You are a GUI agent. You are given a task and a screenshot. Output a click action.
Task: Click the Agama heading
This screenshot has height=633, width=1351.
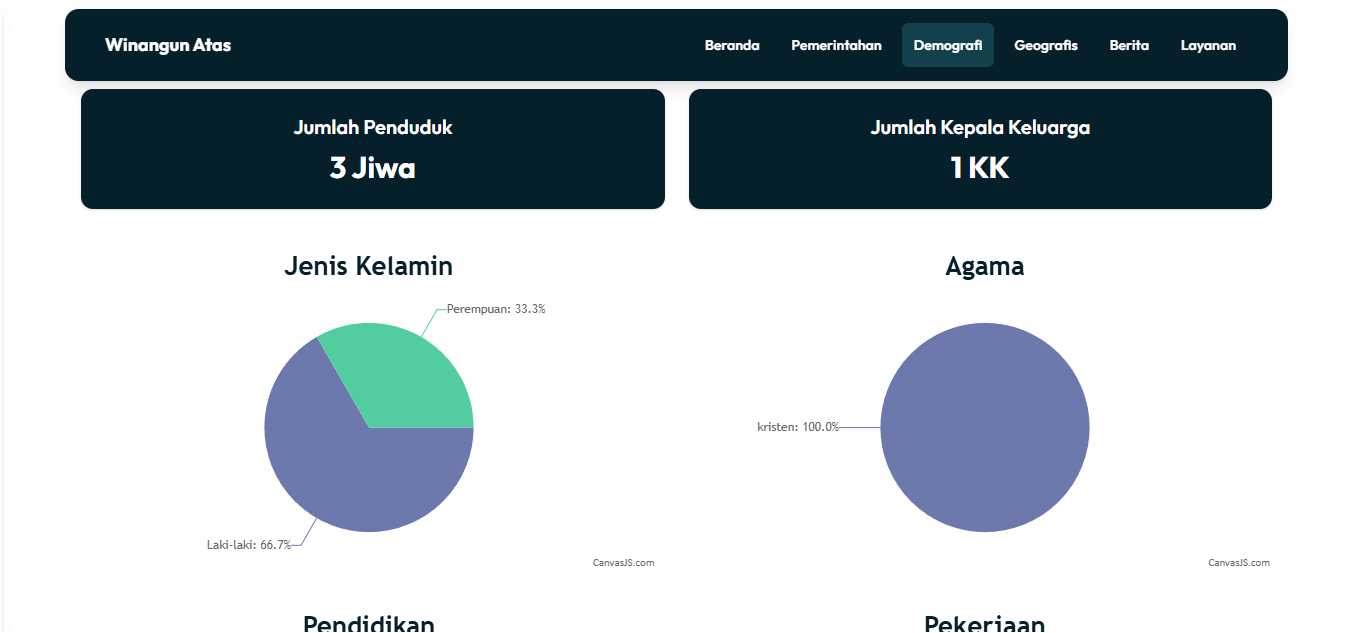pos(985,266)
